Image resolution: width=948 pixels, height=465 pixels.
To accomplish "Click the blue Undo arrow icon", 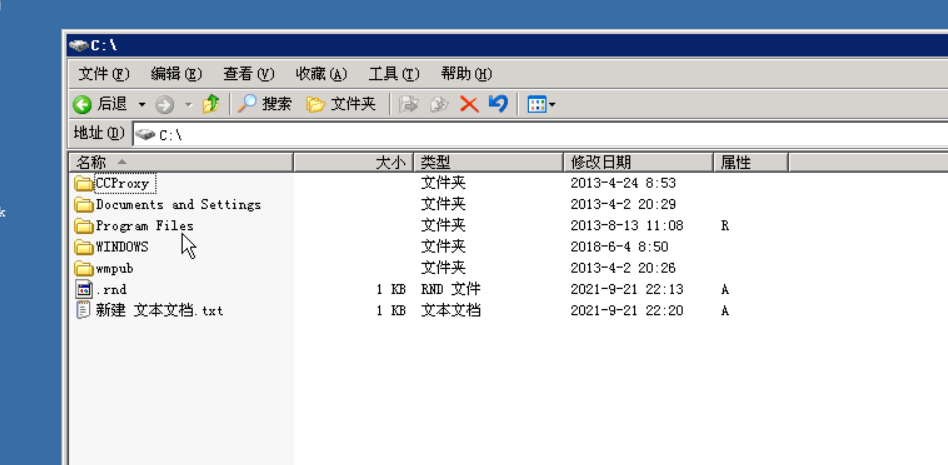I will [498, 104].
